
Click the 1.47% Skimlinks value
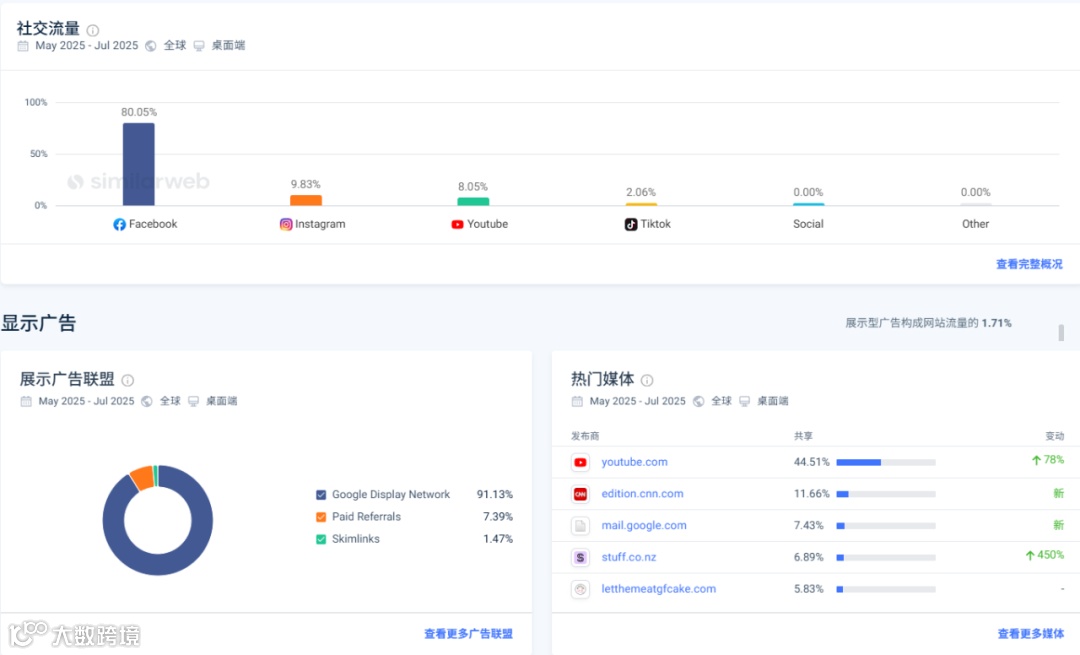(498, 539)
